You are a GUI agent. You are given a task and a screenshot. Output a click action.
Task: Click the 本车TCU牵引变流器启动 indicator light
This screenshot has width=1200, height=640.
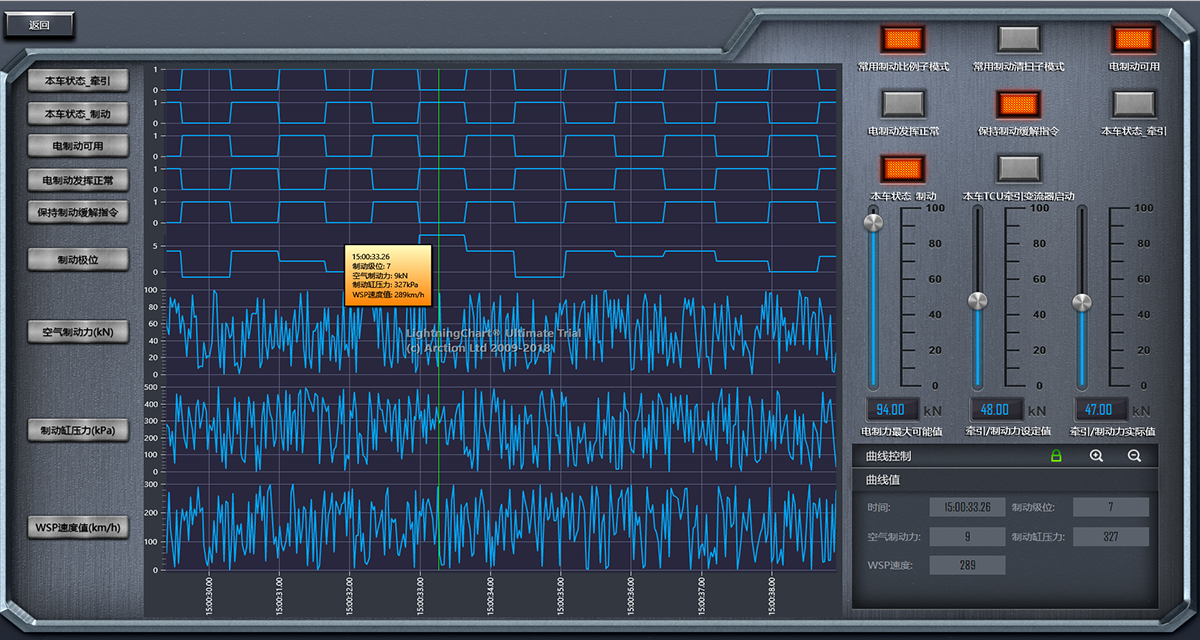1019,168
